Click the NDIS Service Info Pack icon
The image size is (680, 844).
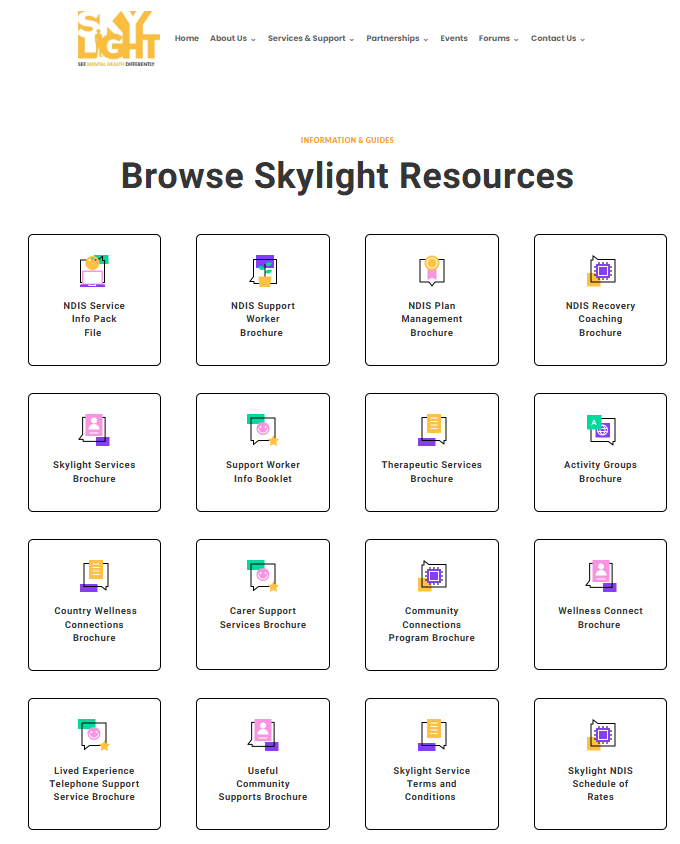(94, 271)
